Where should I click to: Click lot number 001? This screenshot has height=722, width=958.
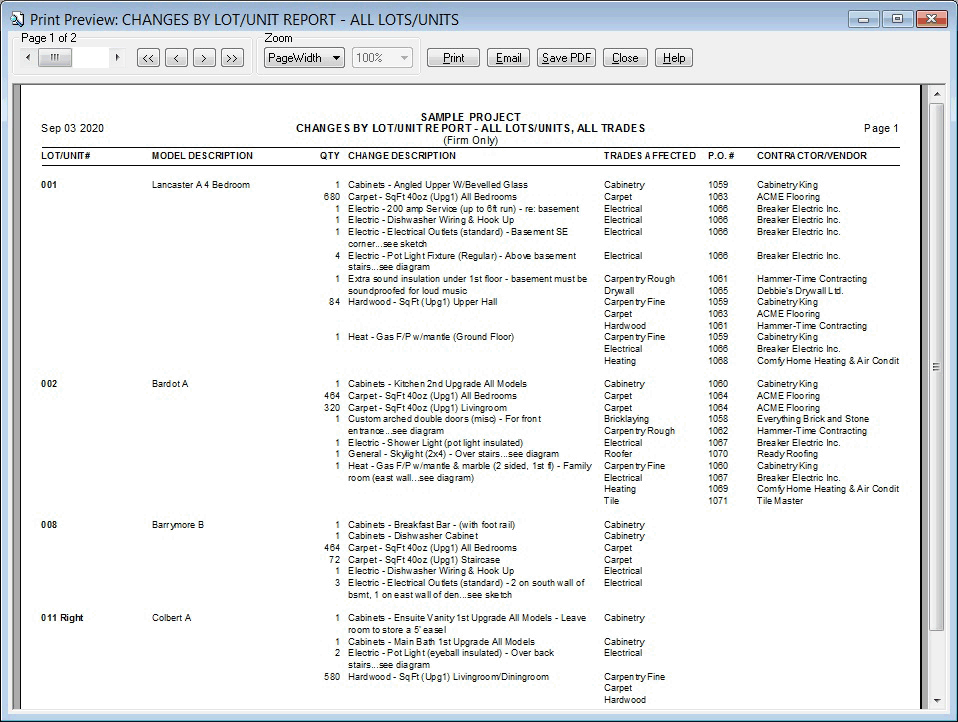(x=49, y=184)
